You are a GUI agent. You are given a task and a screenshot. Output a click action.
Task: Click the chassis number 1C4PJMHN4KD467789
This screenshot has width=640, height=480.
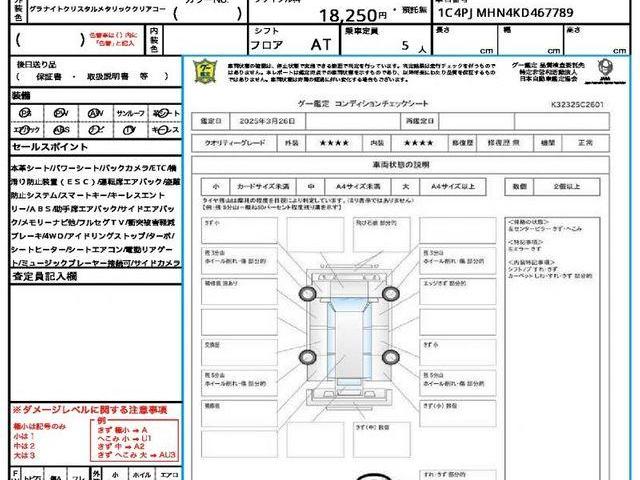coord(506,13)
